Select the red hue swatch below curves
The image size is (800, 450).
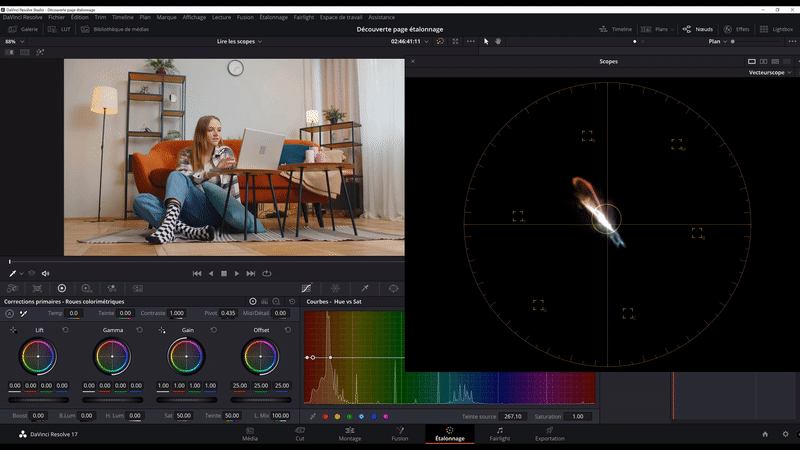[325, 416]
